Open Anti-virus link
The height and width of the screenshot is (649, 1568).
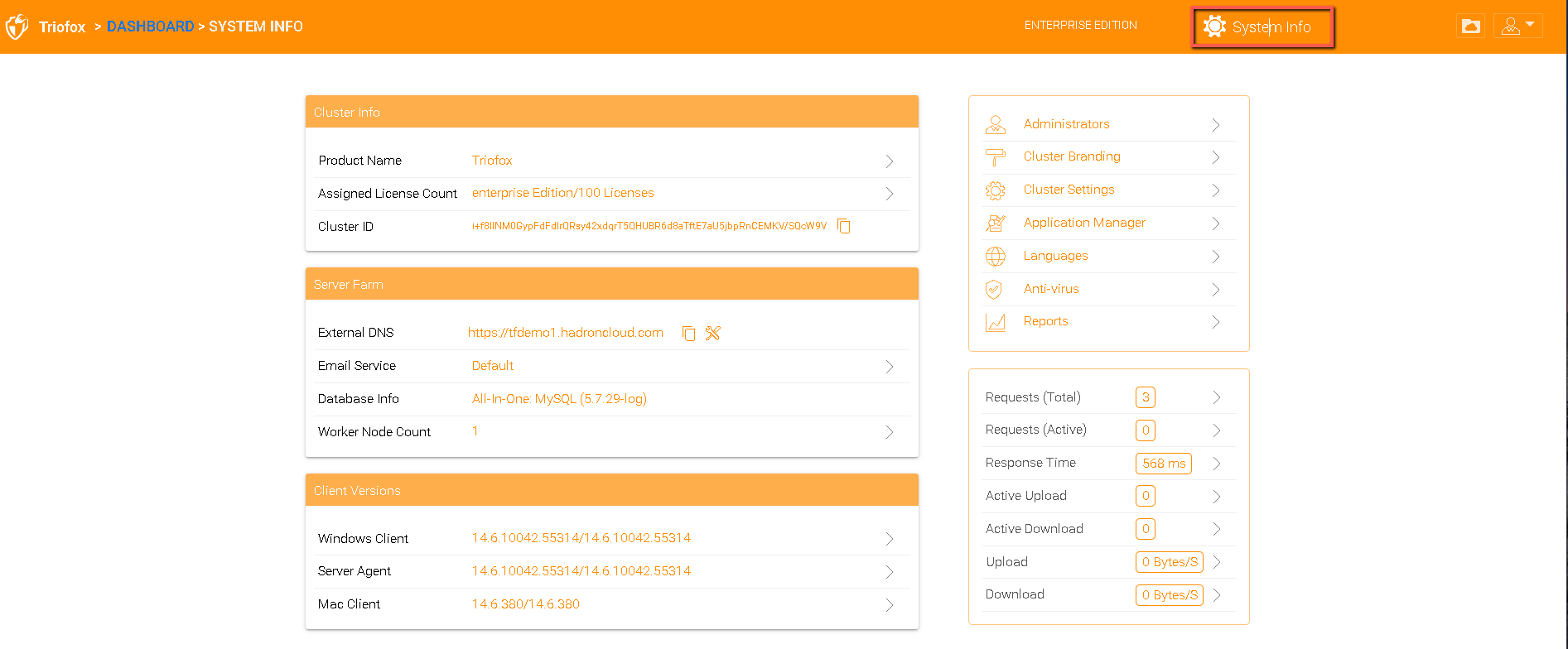tap(1051, 289)
